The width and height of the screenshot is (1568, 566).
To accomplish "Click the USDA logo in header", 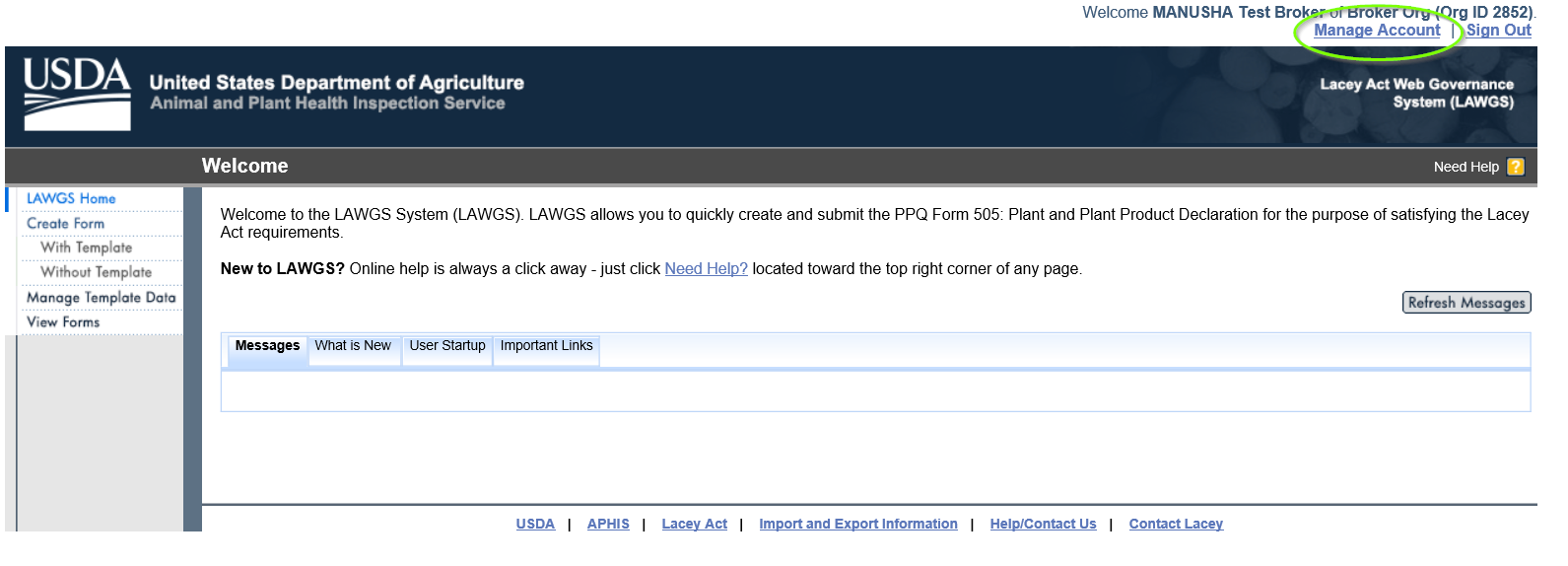I will pos(77,94).
